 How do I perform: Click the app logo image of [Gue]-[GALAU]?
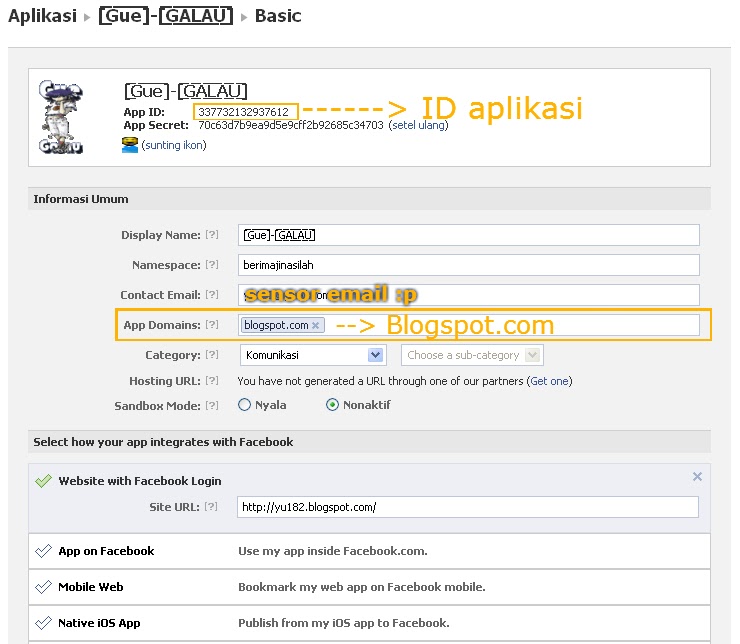[x=61, y=117]
